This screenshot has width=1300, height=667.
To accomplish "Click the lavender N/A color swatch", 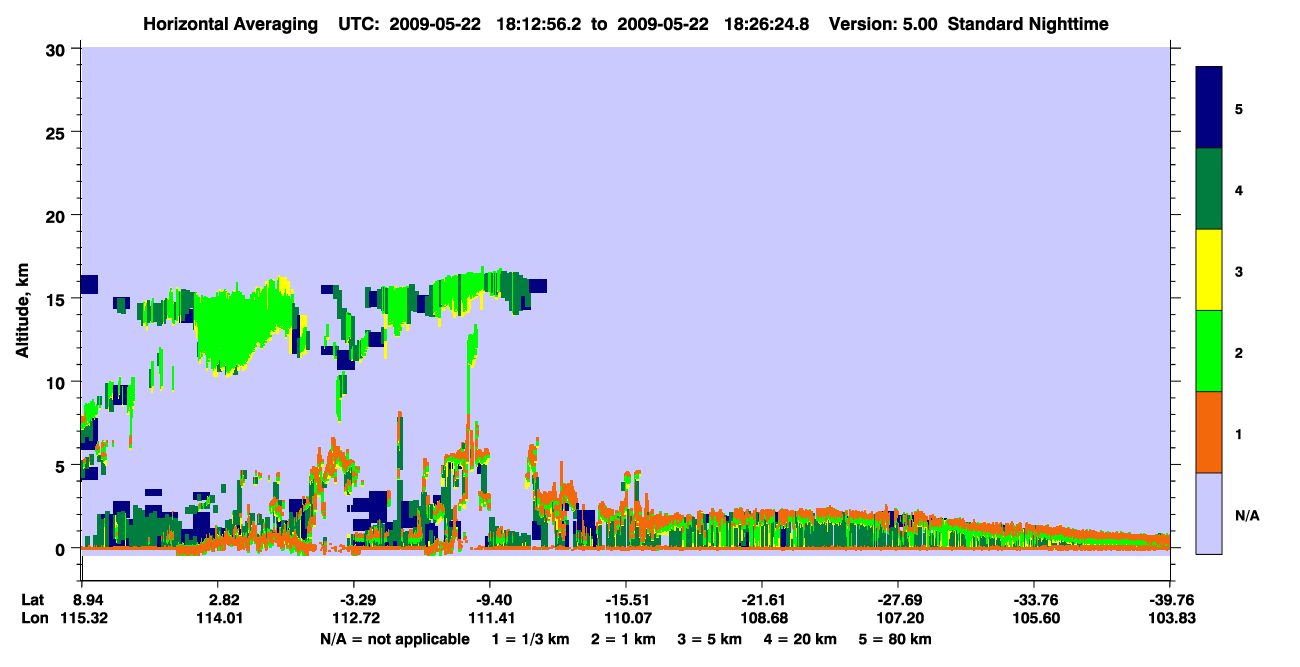I will coord(1209,513).
